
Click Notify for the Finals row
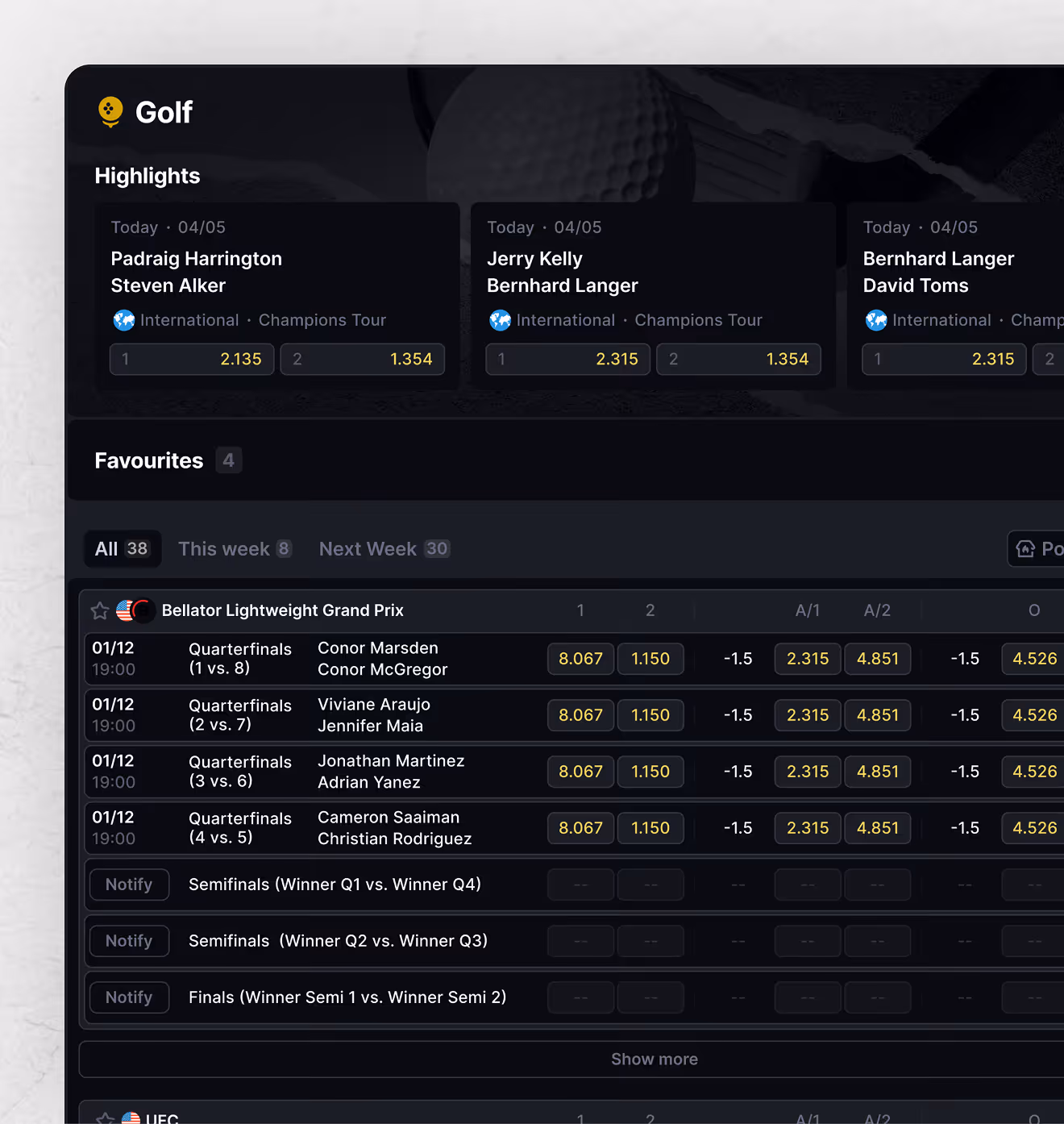click(129, 997)
